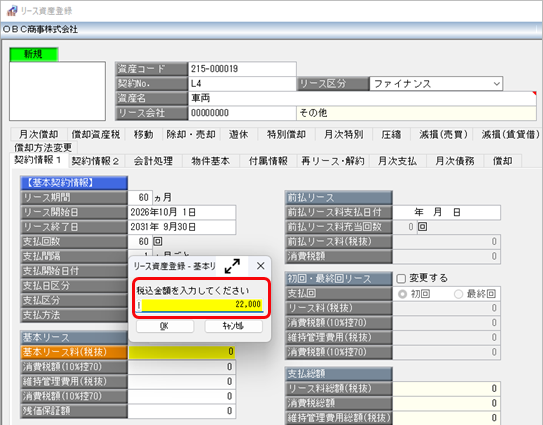Select the 初回 radio button
543x425 pixels.
pyautogui.click(x=402, y=294)
